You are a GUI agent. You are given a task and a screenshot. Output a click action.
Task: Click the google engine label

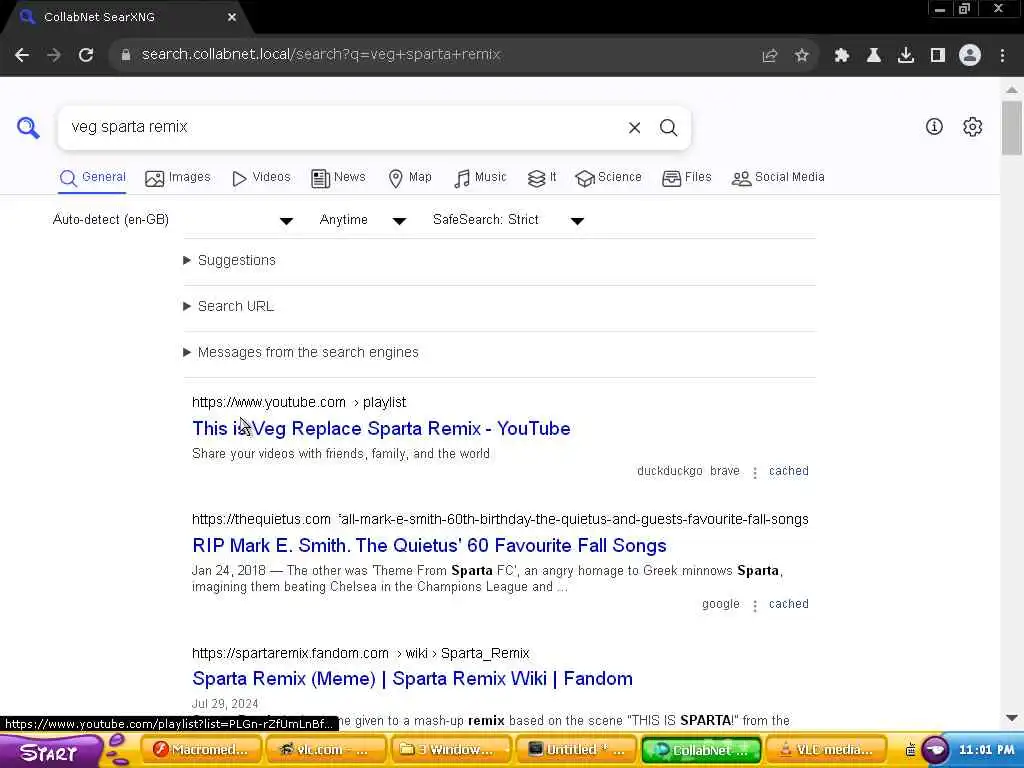pyautogui.click(x=720, y=605)
